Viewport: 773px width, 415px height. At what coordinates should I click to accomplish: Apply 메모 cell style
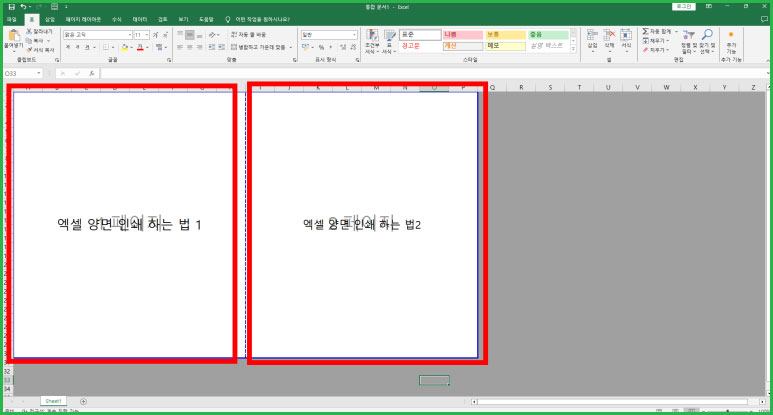[505, 46]
